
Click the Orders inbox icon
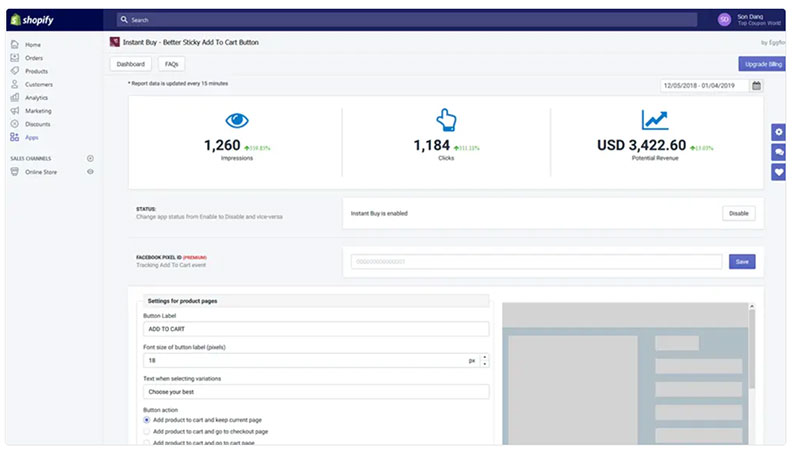(x=15, y=58)
